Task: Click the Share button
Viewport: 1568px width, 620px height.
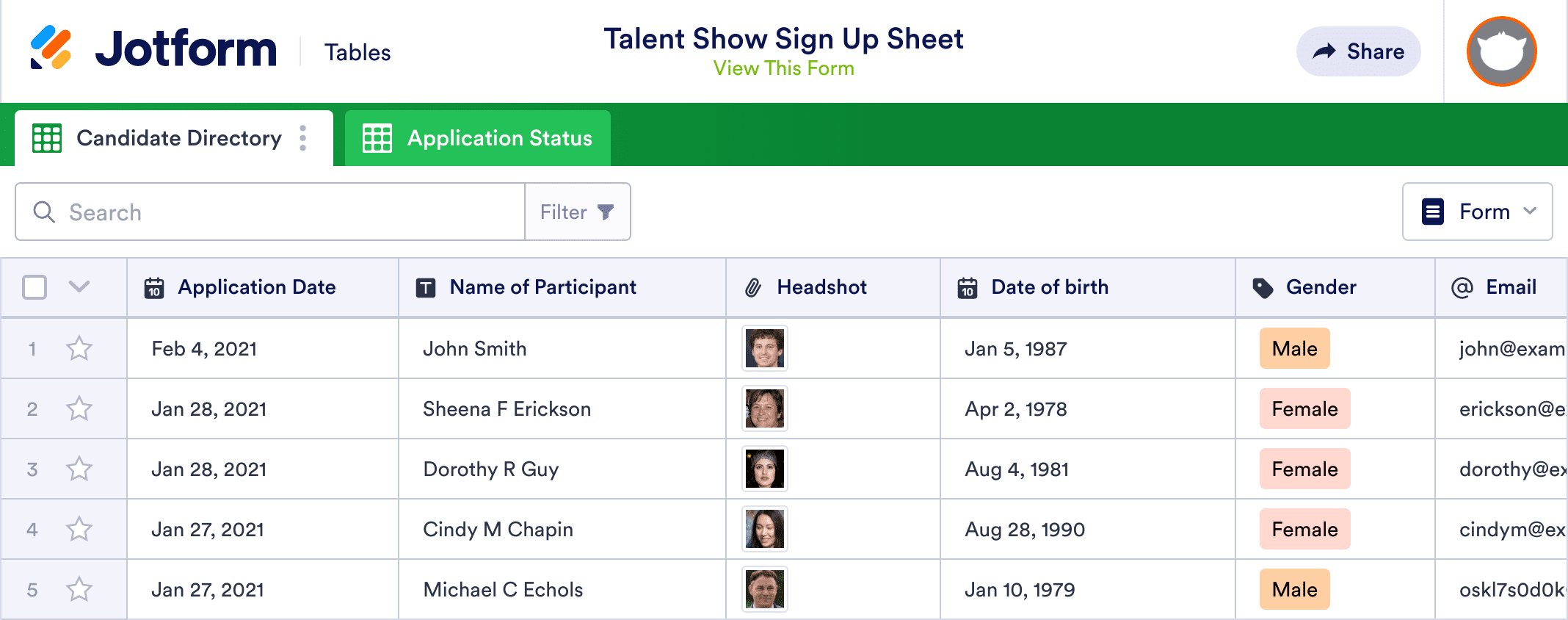Action: tap(1358, 51)
